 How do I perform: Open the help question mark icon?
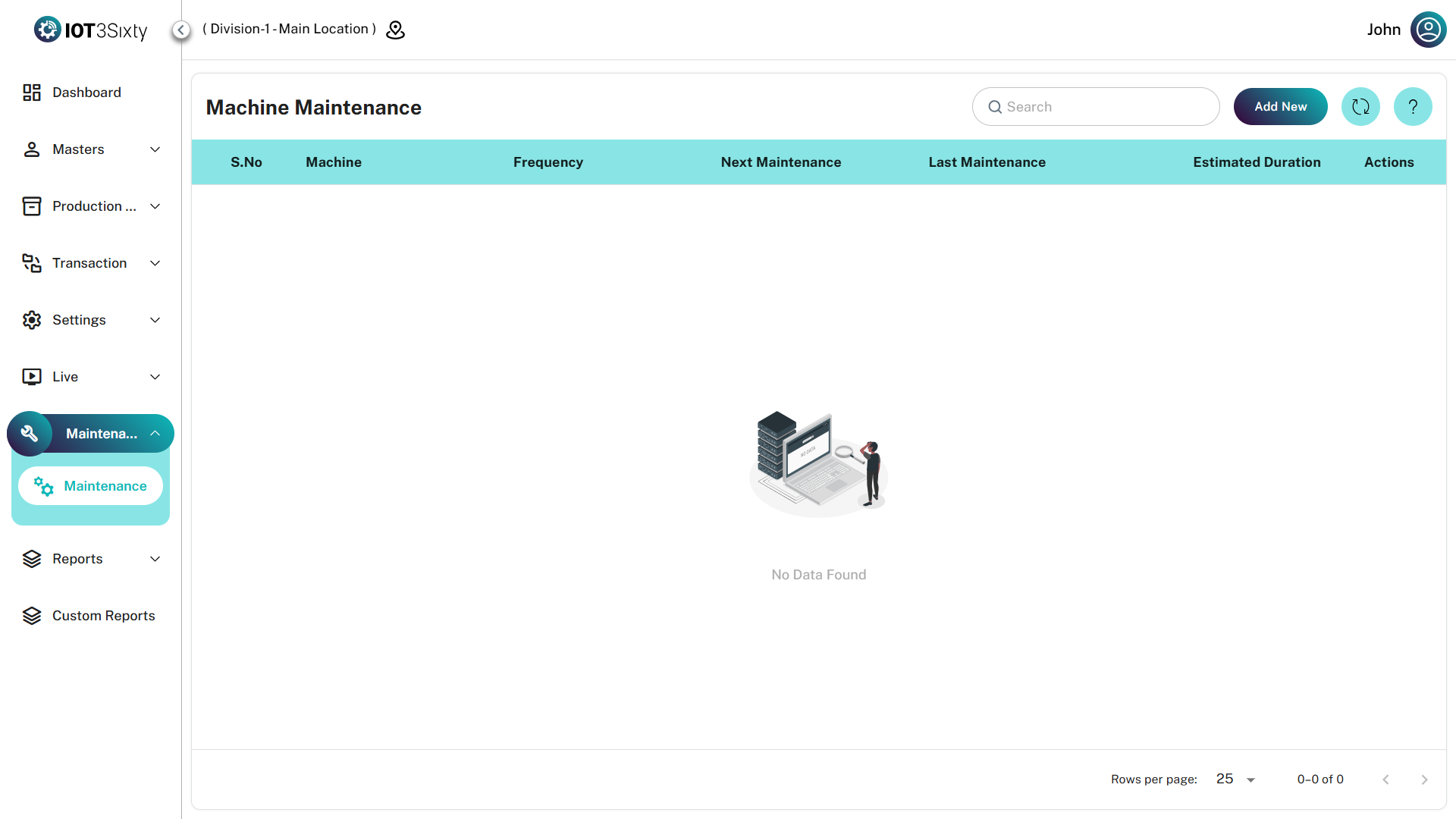tap(1413, 107)
